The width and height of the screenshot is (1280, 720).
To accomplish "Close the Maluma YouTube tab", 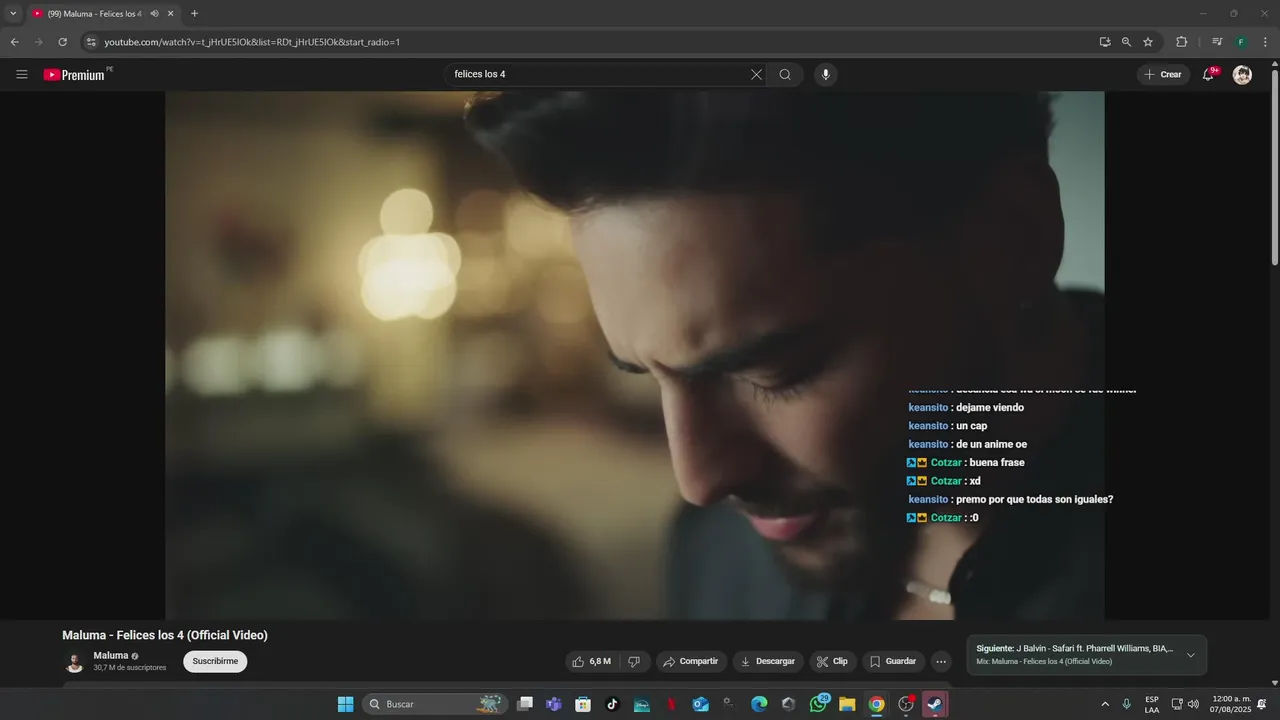I will pyautogui.click(x=171, y=14).
